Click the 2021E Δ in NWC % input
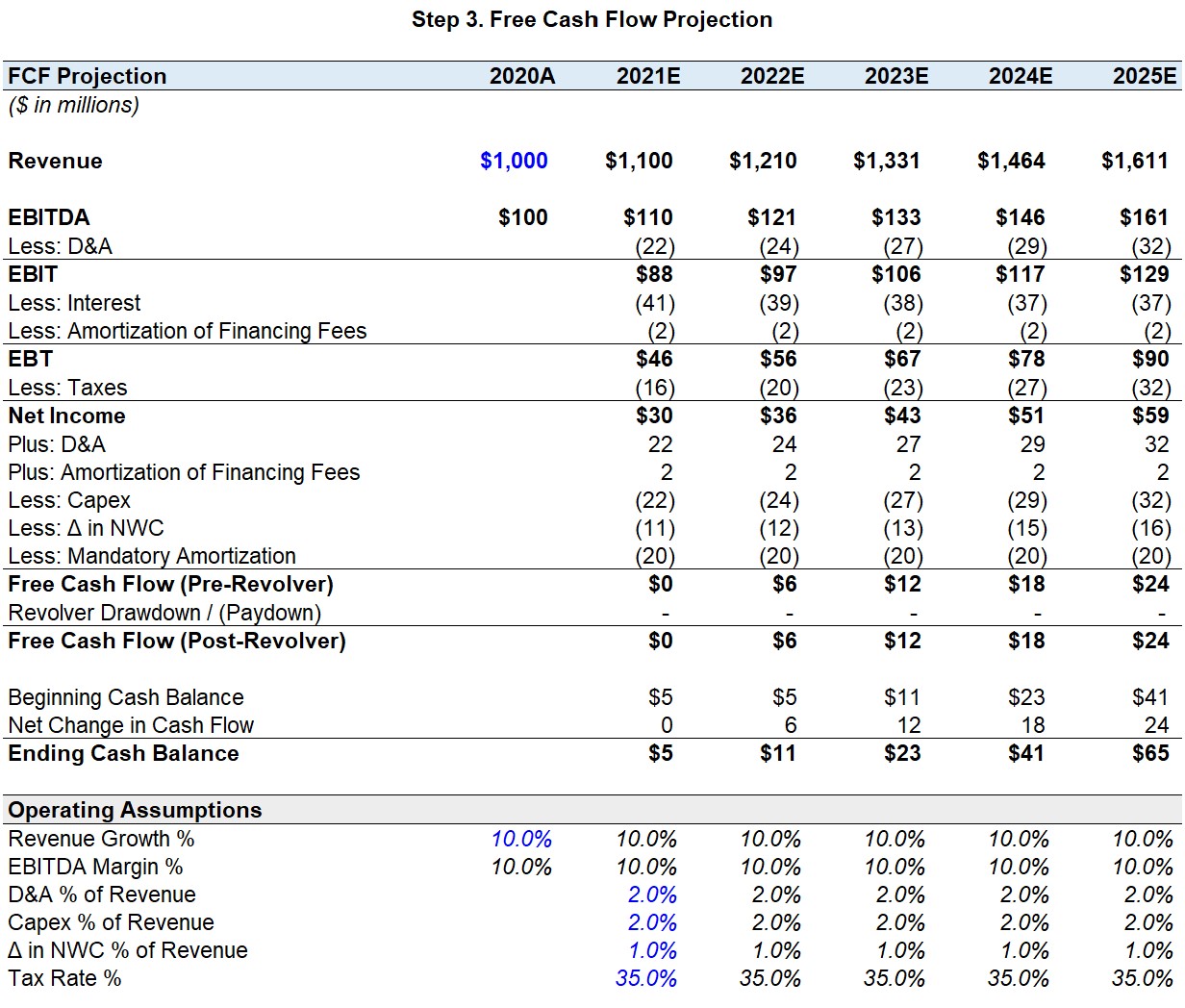The height and width of the screenshot is (1008, 1185). click(x=652, y=950)
